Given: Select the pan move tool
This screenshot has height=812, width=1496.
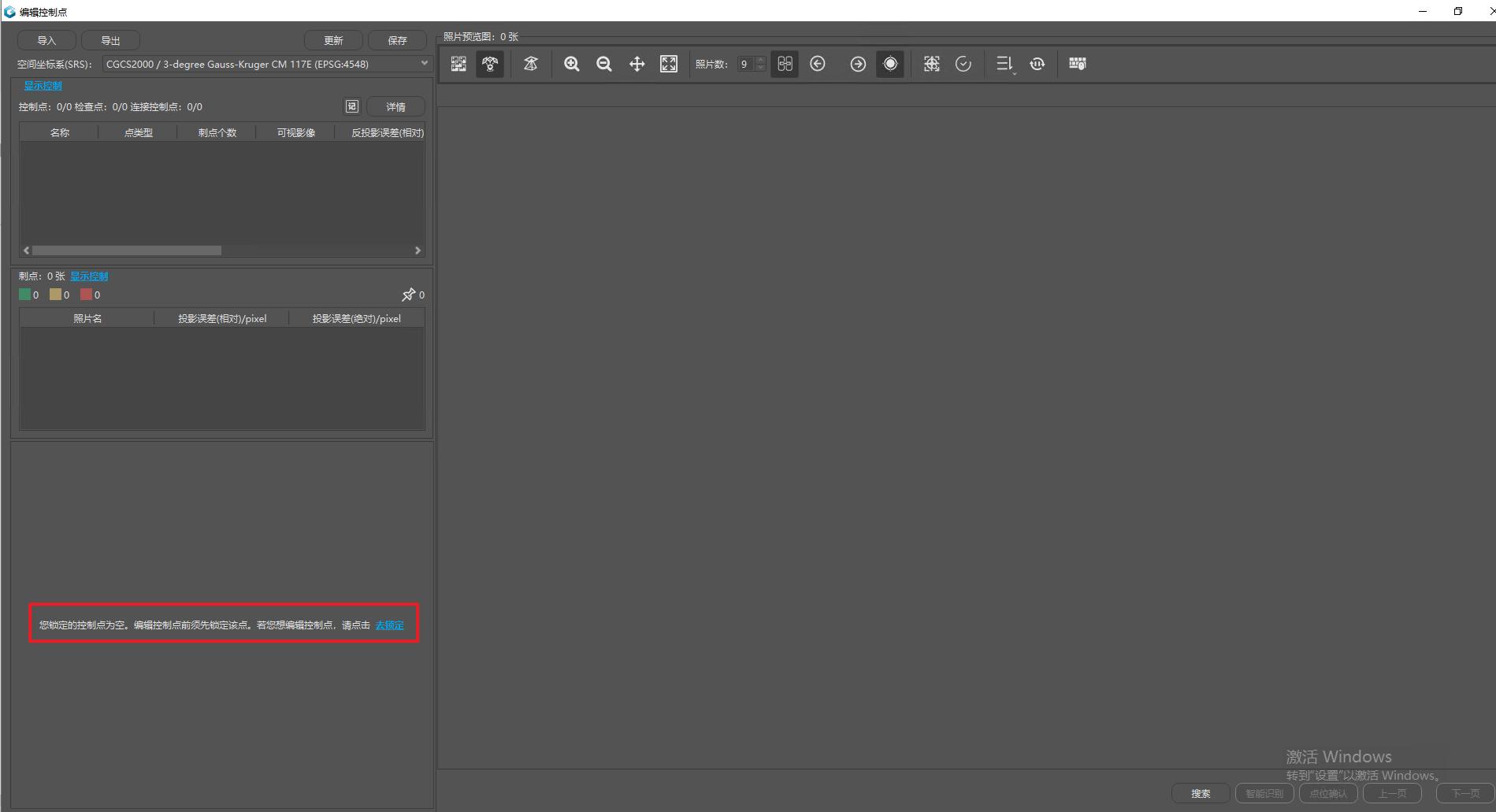Looking at the screenshot, I should tap(637, 64).
